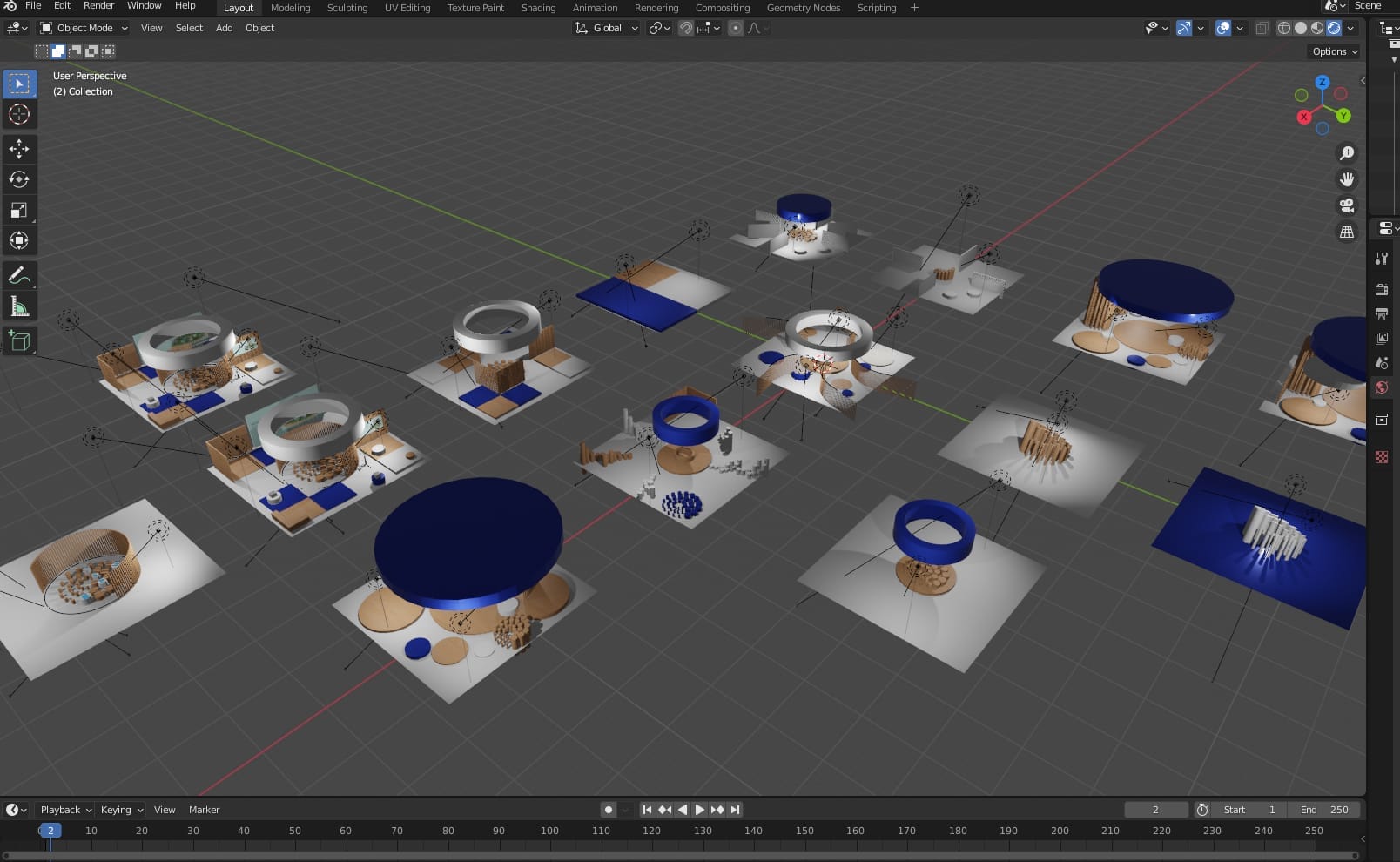Select the Rotate tool
The image size is (1400, 862).
point(19,180)
